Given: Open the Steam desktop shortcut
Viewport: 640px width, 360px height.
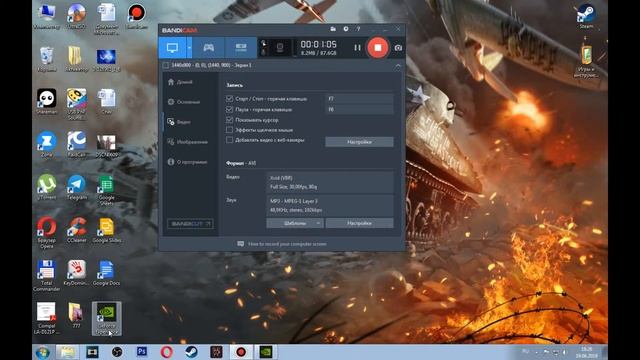Looking at the screenshot, I should [x=586, y=16].
